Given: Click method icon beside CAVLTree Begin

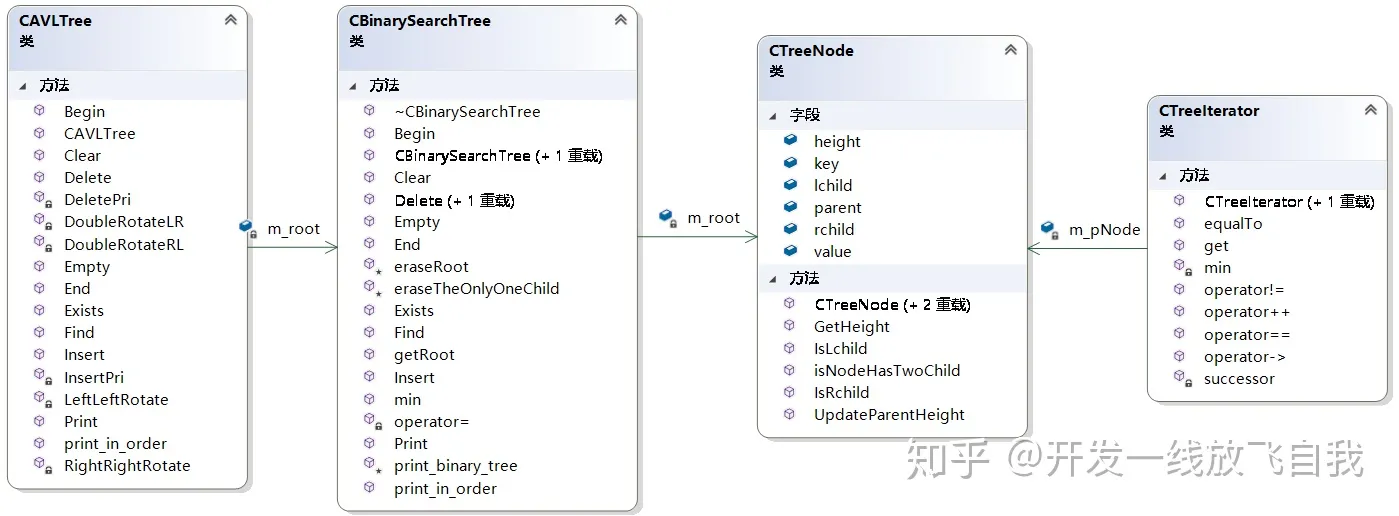Looking at the screenshot, I should pyautogui.click(x=40, y=111).
